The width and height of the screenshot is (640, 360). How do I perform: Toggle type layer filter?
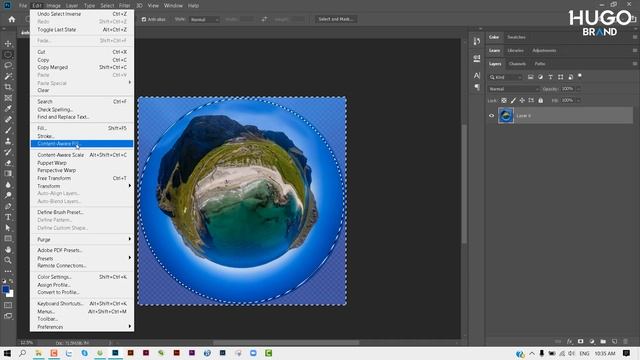(x=550, y=77)
